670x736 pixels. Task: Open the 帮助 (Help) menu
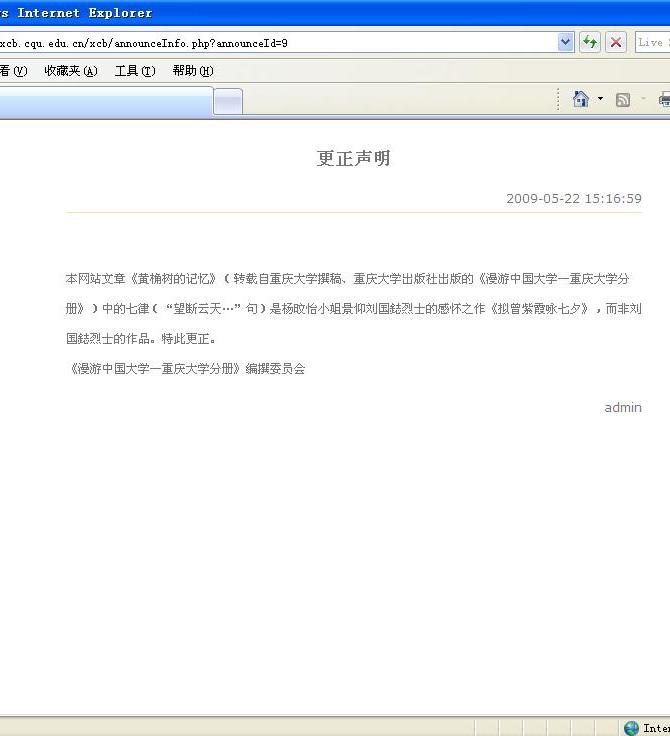point(192,71)
